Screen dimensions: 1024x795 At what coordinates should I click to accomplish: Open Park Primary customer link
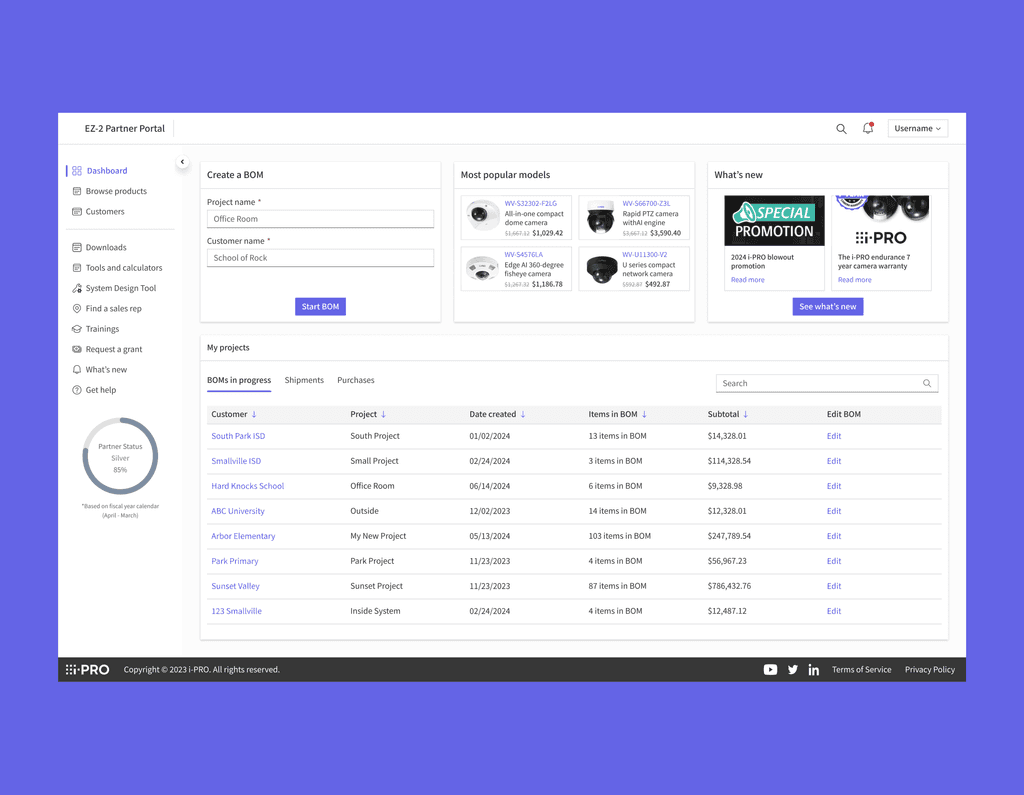click(234, 561)
